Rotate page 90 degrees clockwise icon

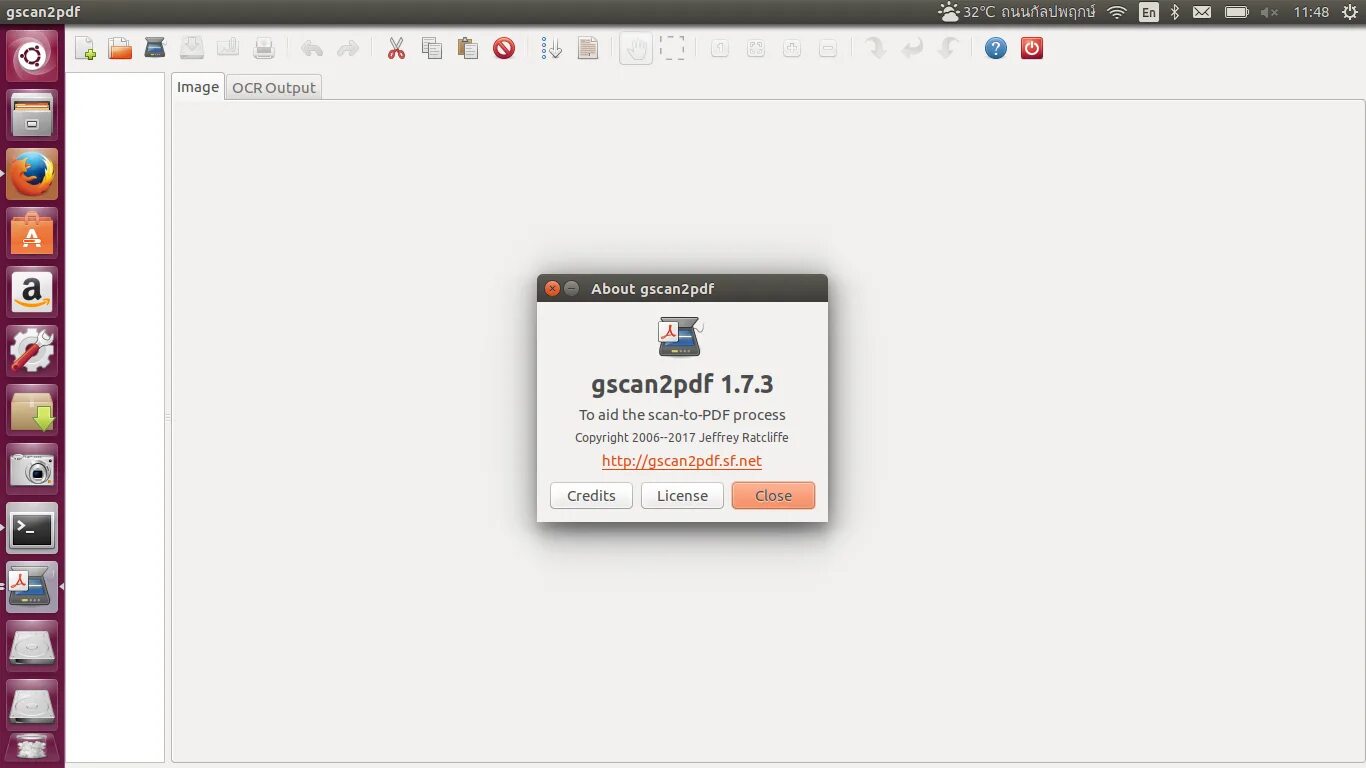pos(876,48)
